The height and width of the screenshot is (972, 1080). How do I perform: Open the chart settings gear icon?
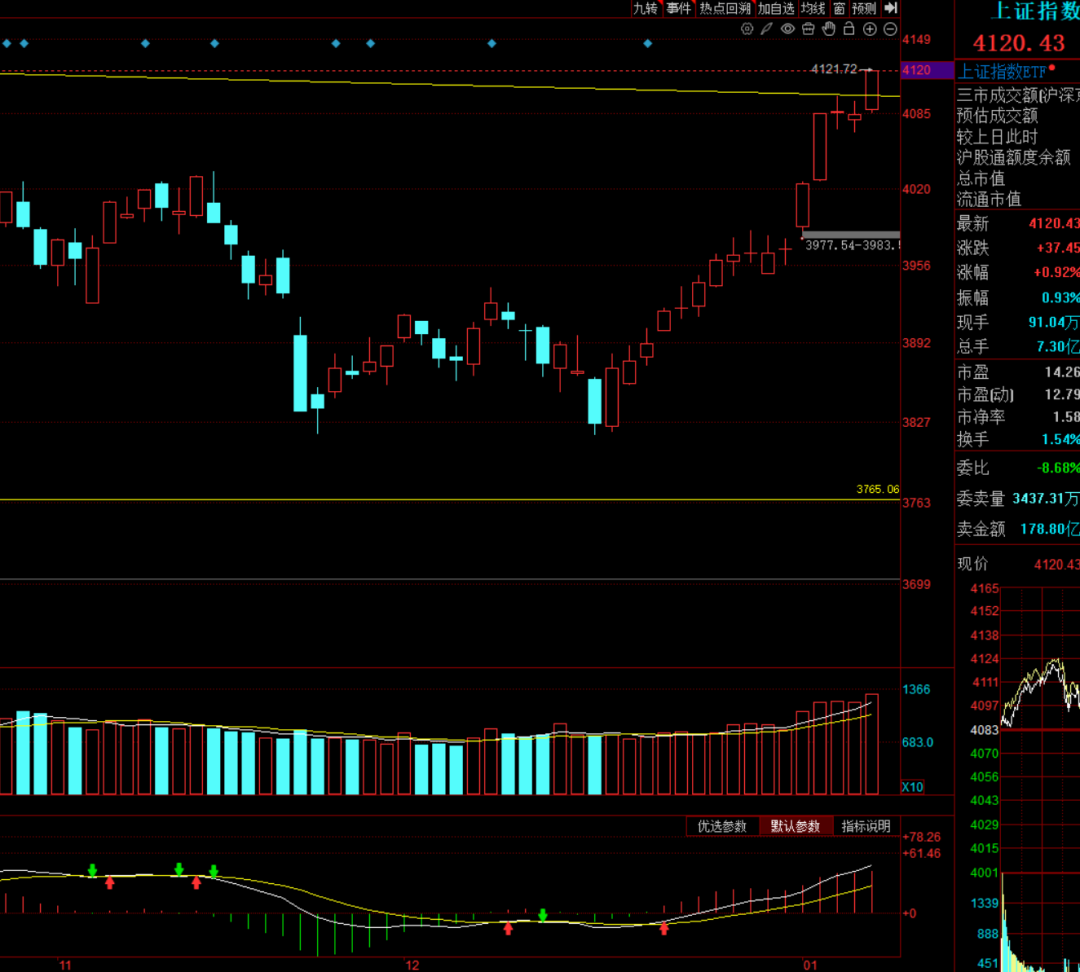tap(746, 29)
